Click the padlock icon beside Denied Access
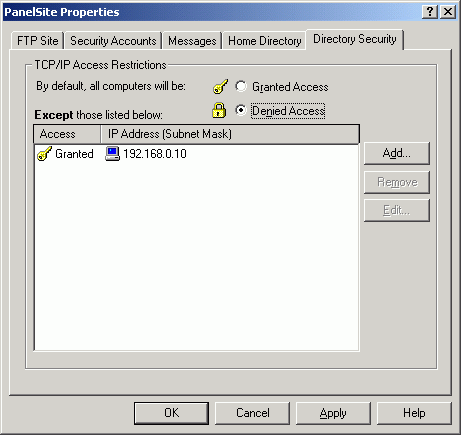The height and width of the screenshot is (435, 461). tap(219, 110)
